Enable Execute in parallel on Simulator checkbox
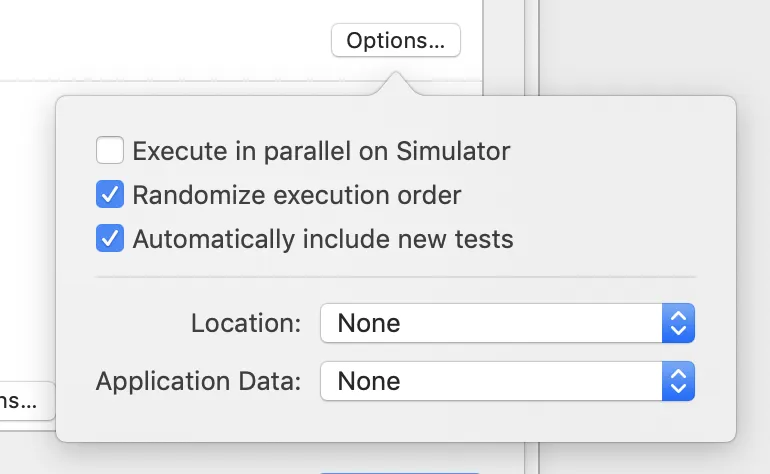Screen dimensions: 770x474 pyautogui.click(x=109, y=151)
